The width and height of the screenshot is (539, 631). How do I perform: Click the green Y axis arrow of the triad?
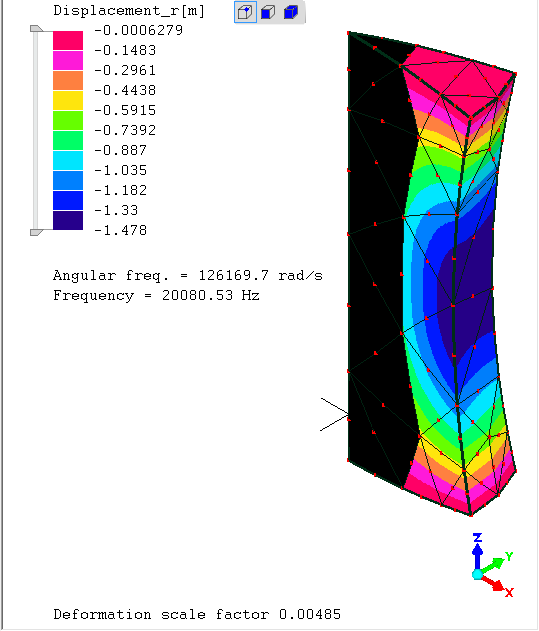click(495, 564)
